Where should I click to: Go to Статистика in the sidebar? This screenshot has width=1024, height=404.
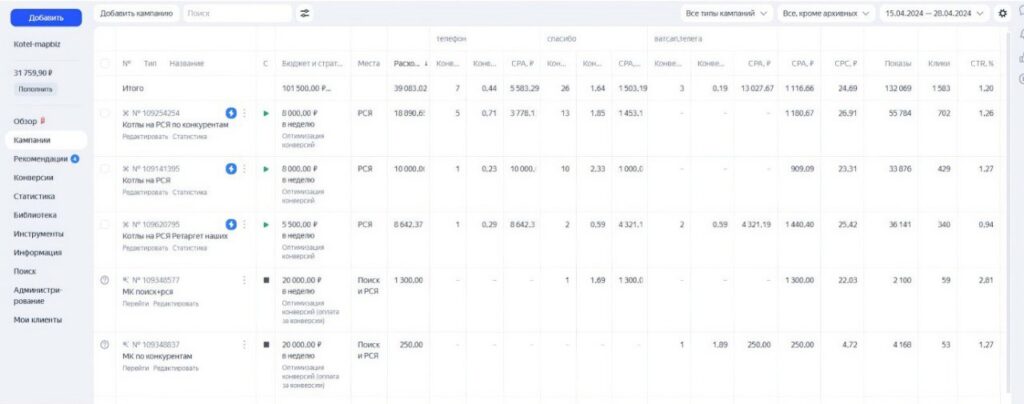[34, 196]
